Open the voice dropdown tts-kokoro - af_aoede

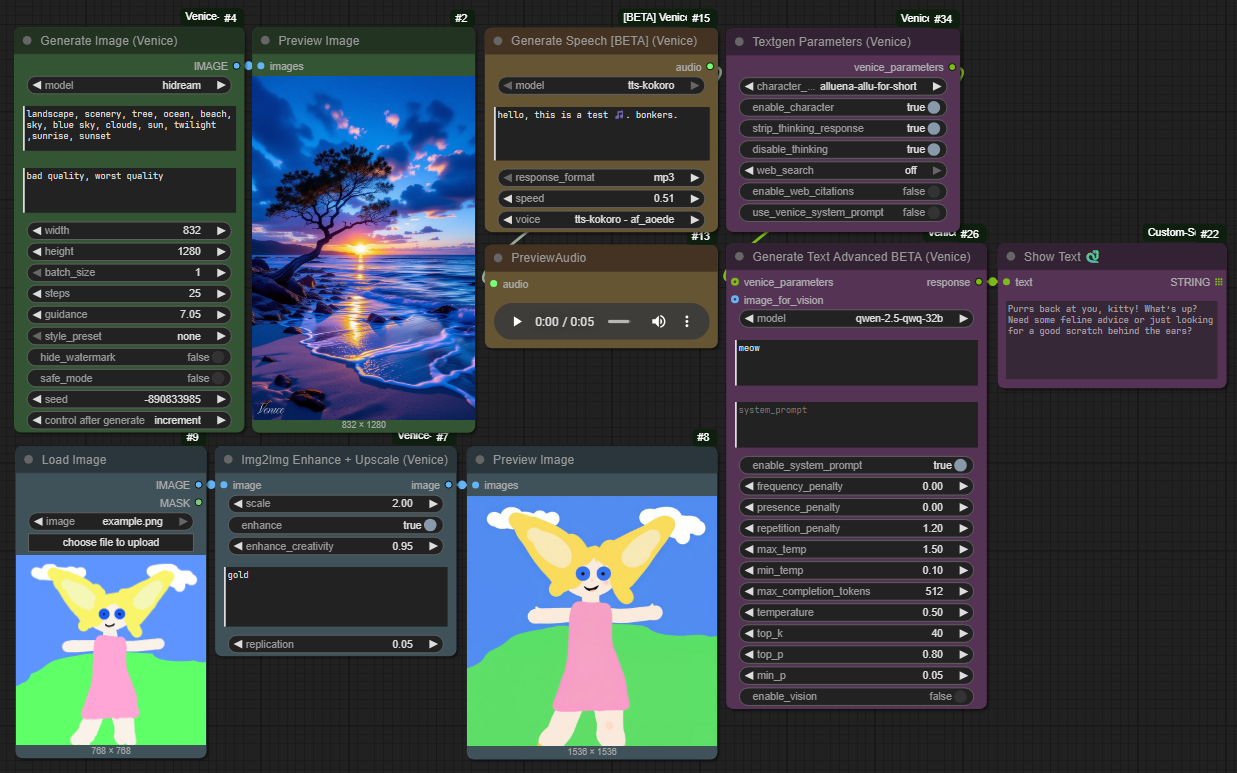click(601, 220)
